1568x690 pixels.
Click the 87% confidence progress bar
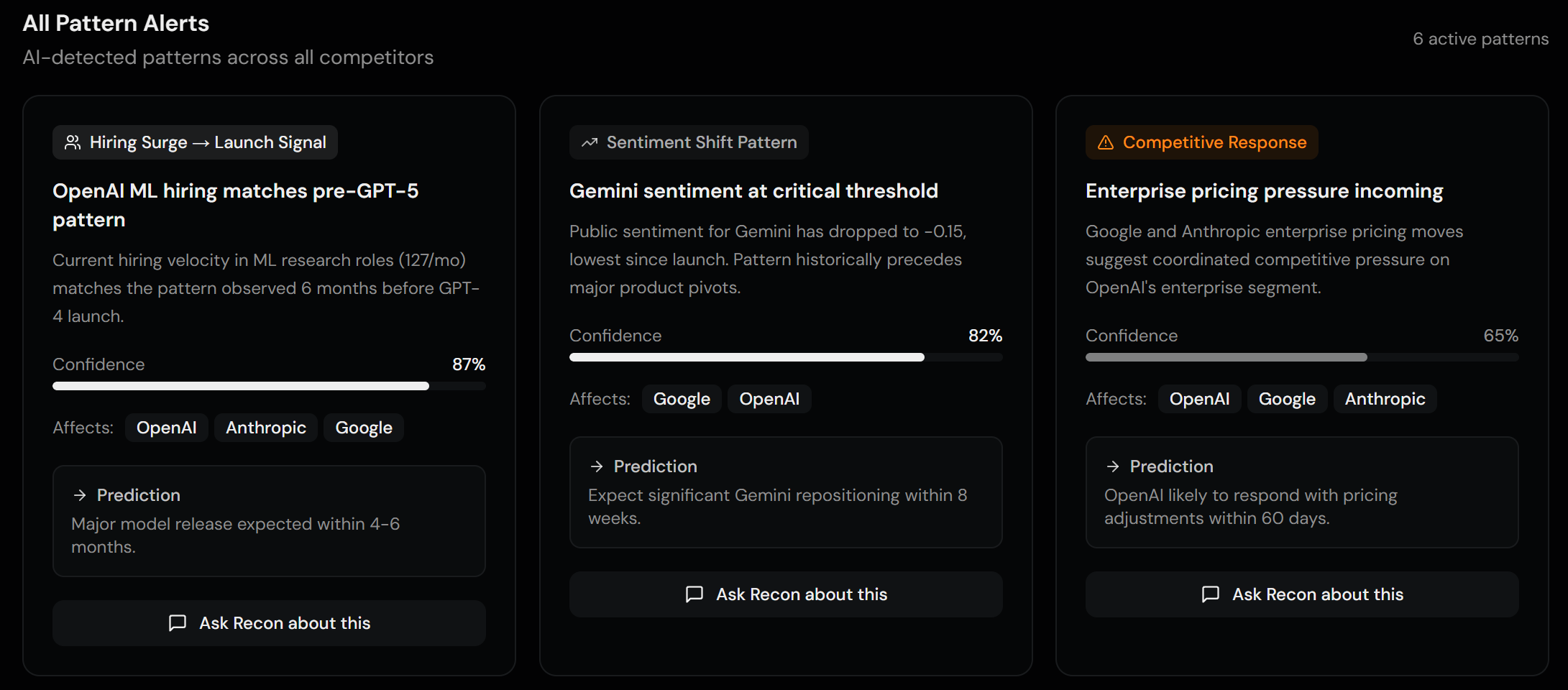click(269, 386)
